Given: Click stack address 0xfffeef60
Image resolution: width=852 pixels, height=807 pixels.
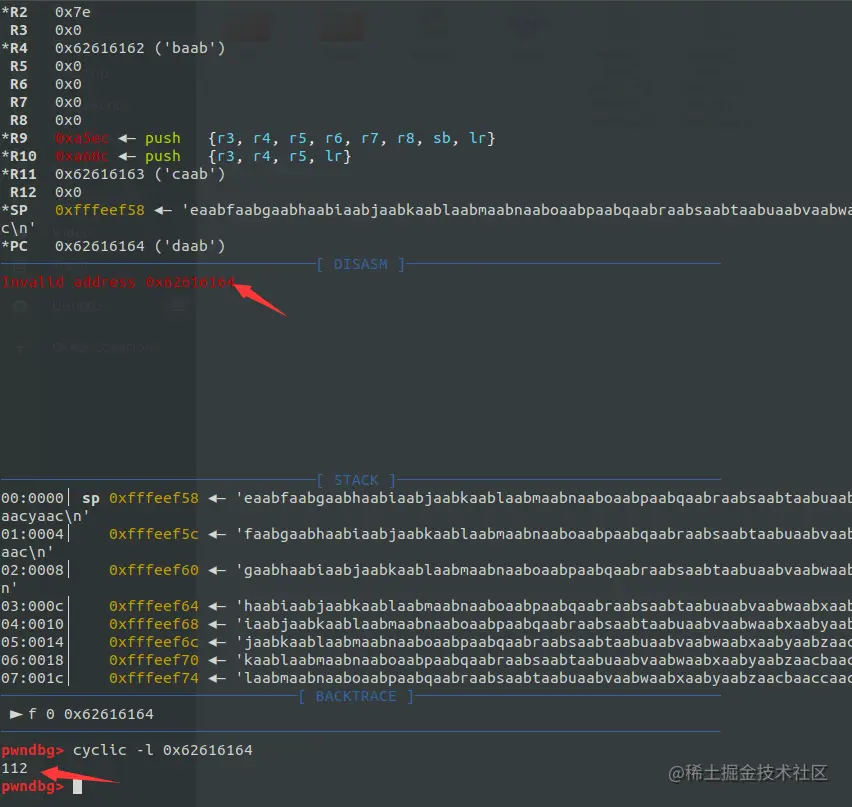Looking at the screenshot, I should coord(154,570).
